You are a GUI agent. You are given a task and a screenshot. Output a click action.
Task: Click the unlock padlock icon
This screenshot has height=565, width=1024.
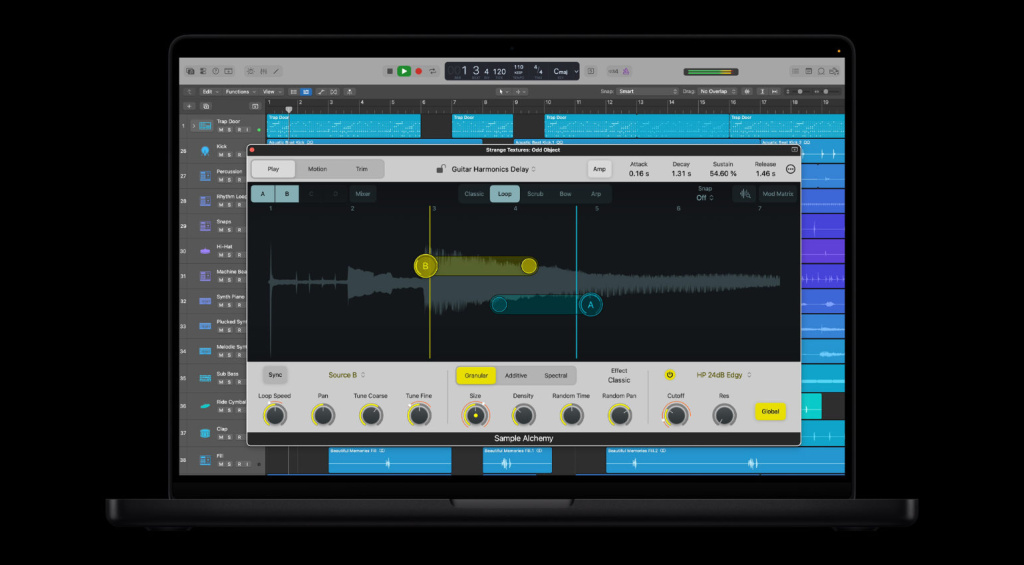pyautogui.click(x=441, y=169)
